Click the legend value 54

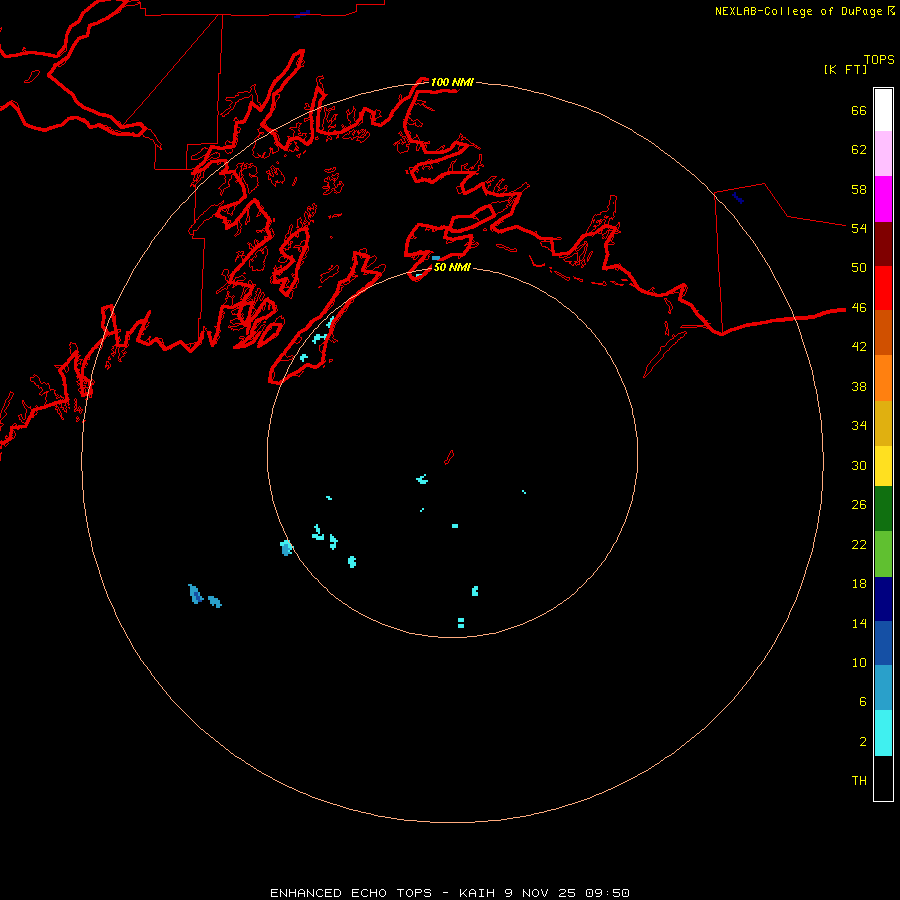859,228
